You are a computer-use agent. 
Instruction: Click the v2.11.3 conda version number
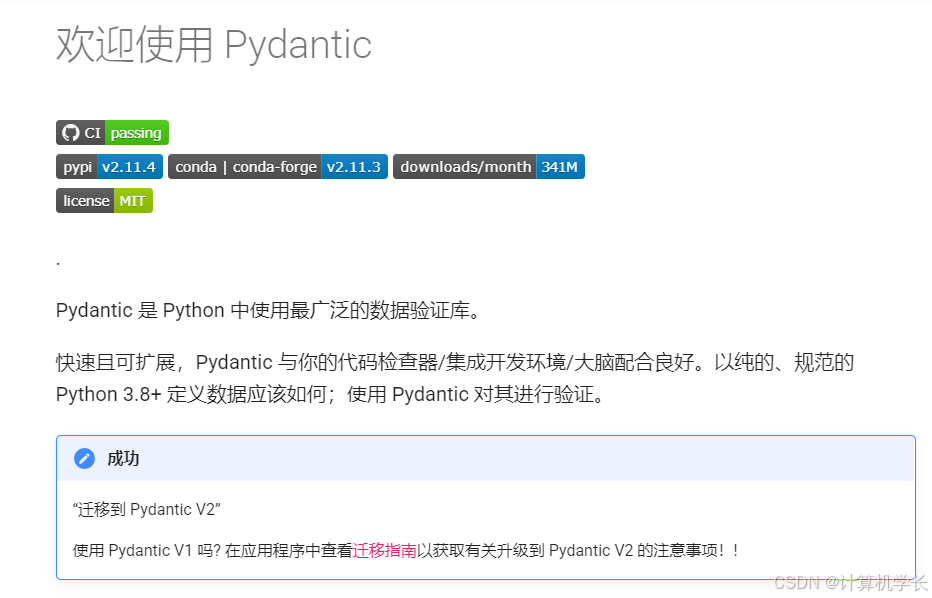click(x=355, y=167)
